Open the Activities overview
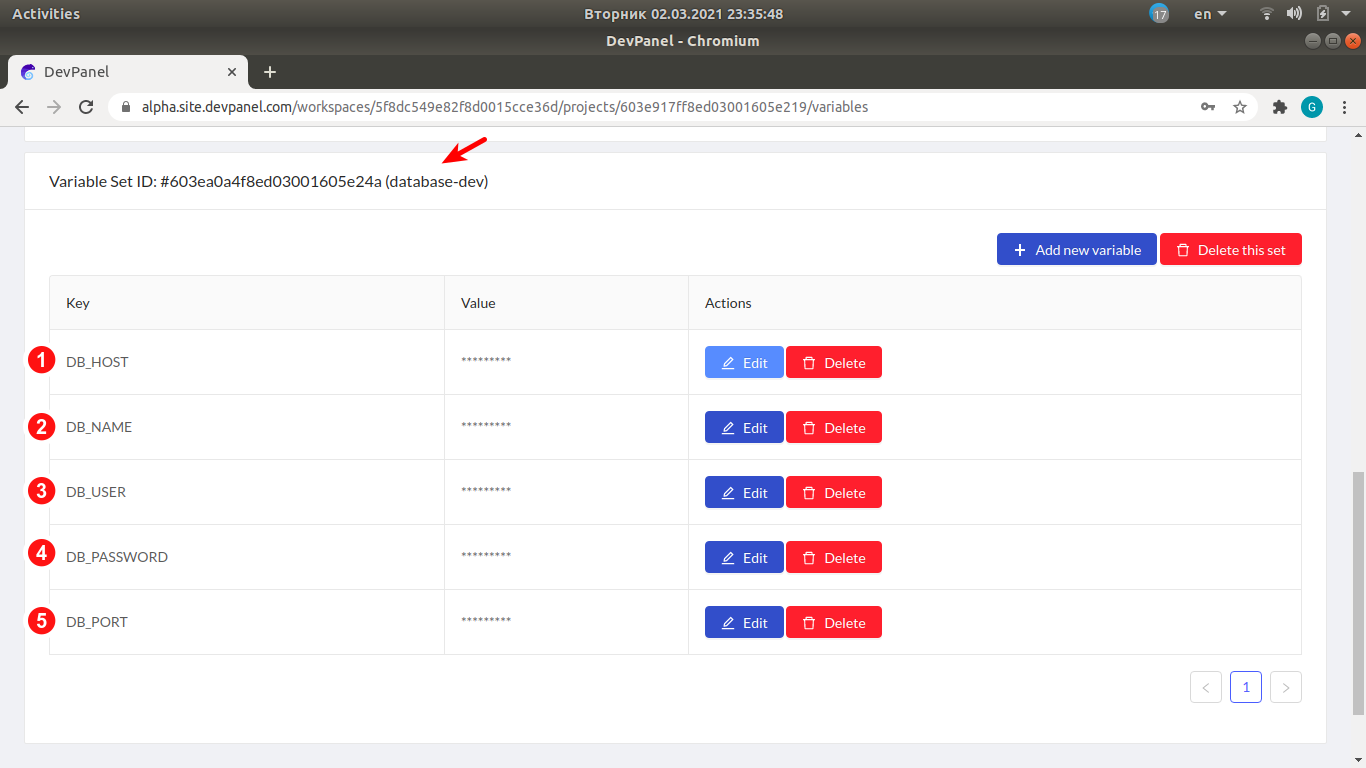This screenshot has width=1366, height=768. (x=46, y=14)
